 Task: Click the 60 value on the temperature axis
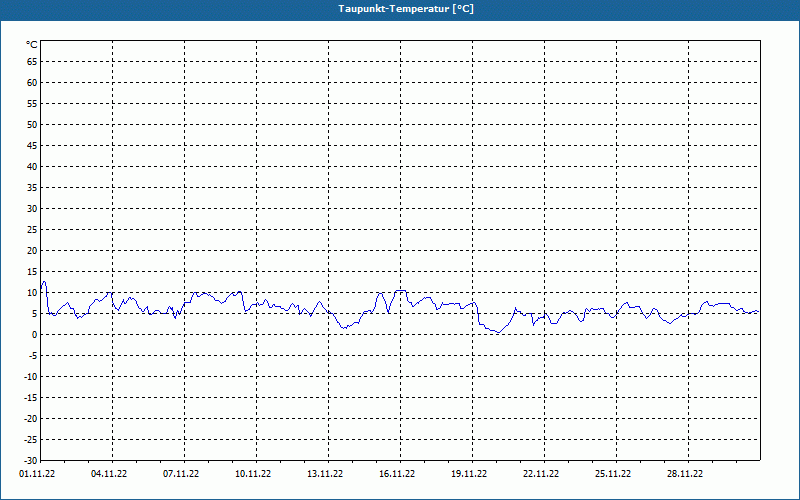click(x=32, y=83)
